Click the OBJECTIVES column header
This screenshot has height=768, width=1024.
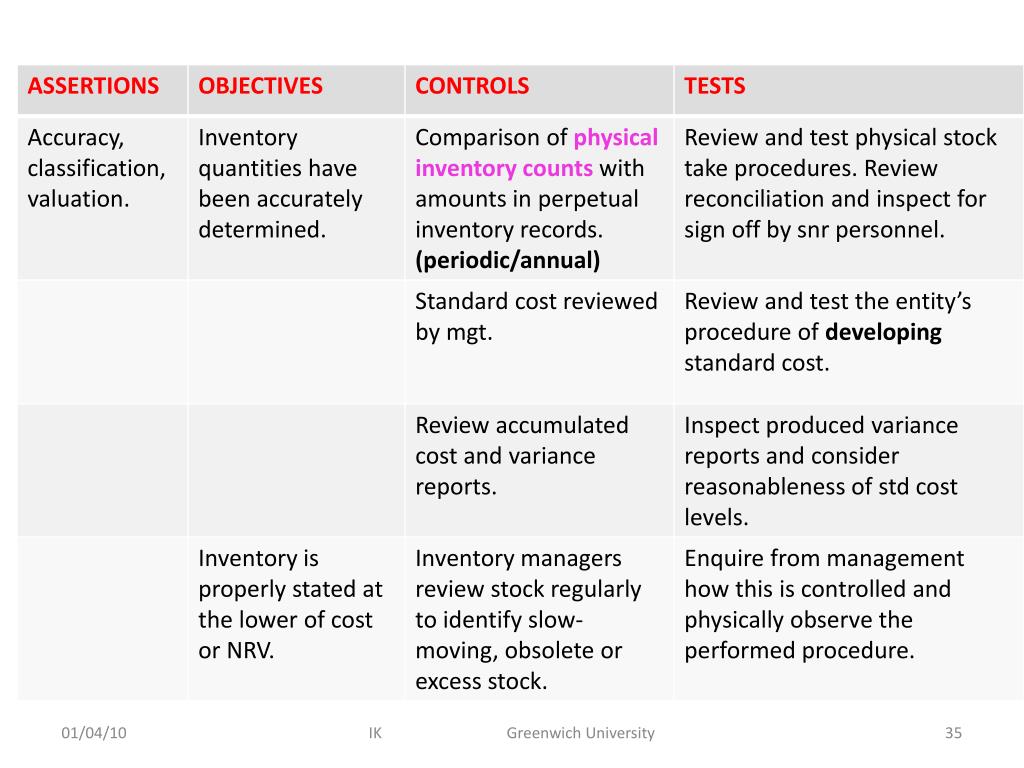(x=260, y=86)
